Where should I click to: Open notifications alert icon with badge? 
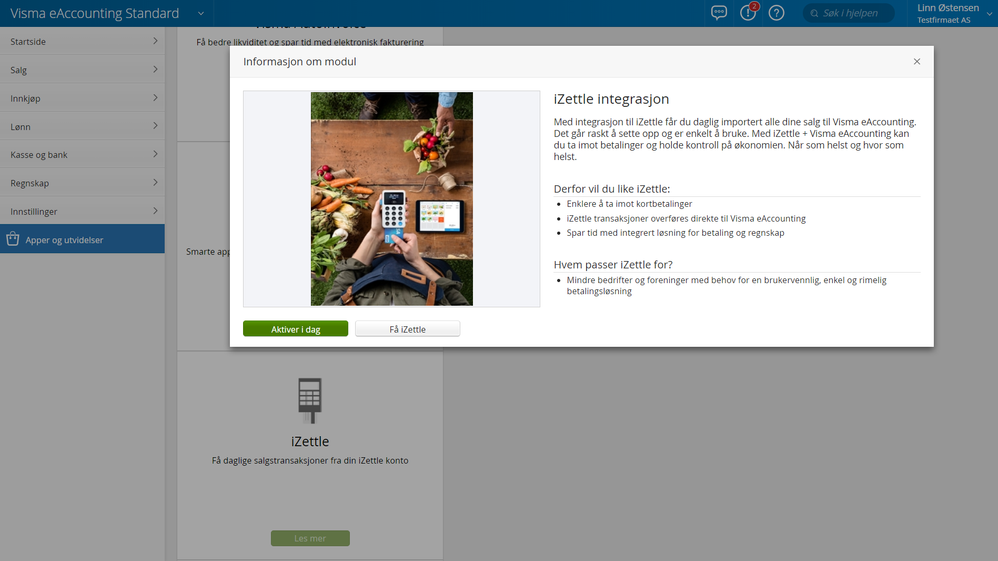coord(748,11)
